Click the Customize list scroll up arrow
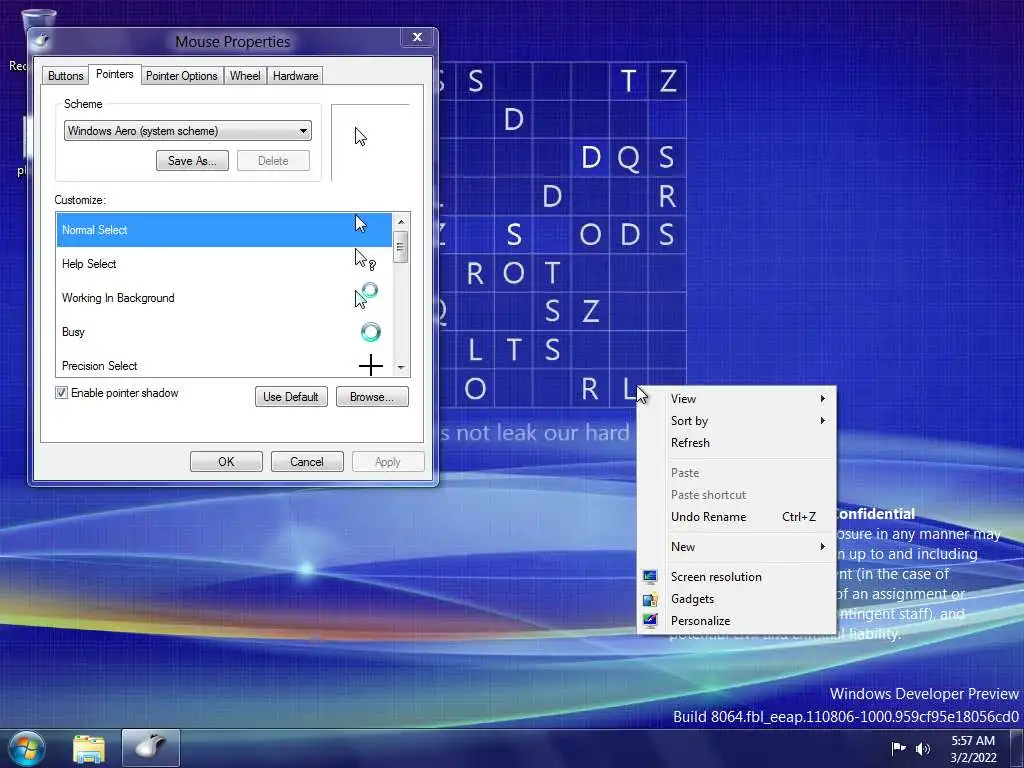The image size is (1024, 768). [401, 222]
